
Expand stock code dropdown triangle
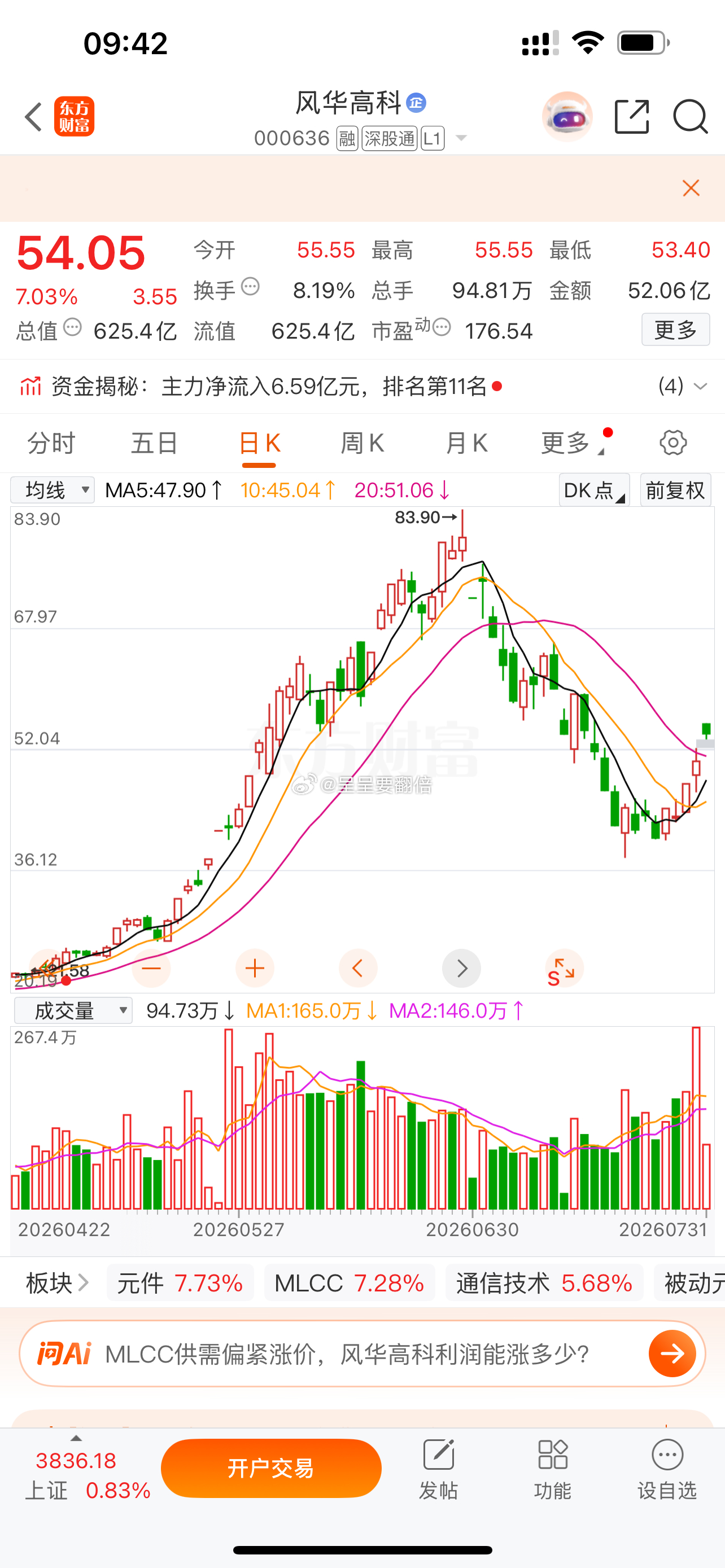pyautogui.click(x=461, y=138)
